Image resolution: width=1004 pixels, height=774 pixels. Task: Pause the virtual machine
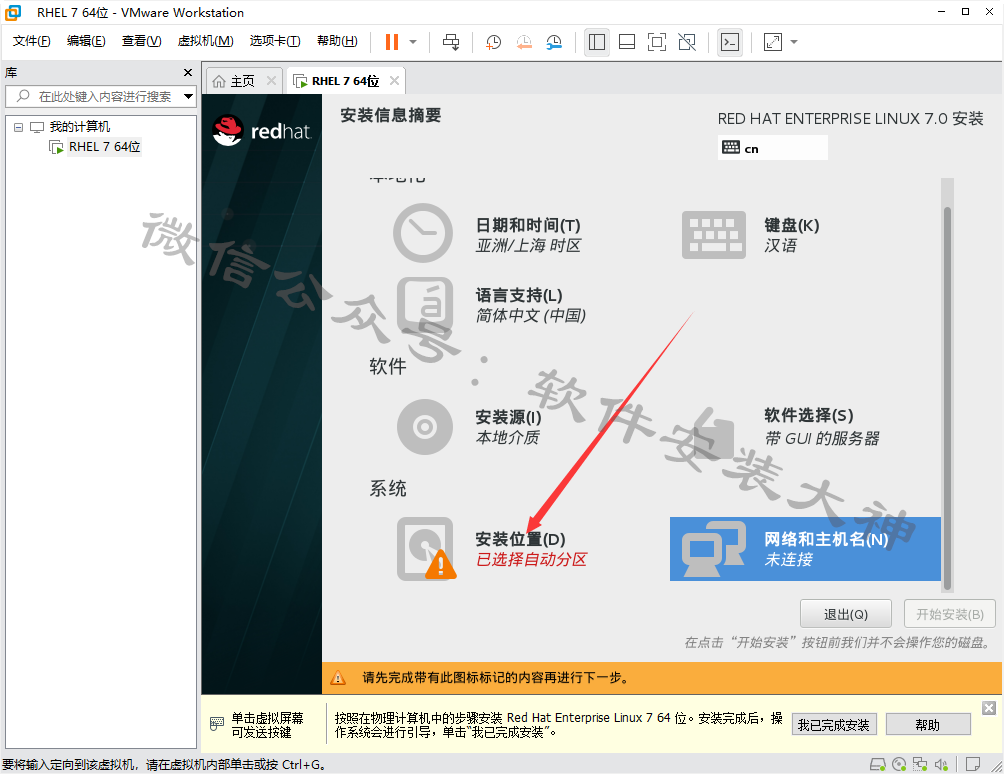pyautogui.click(x=392, y=42)
